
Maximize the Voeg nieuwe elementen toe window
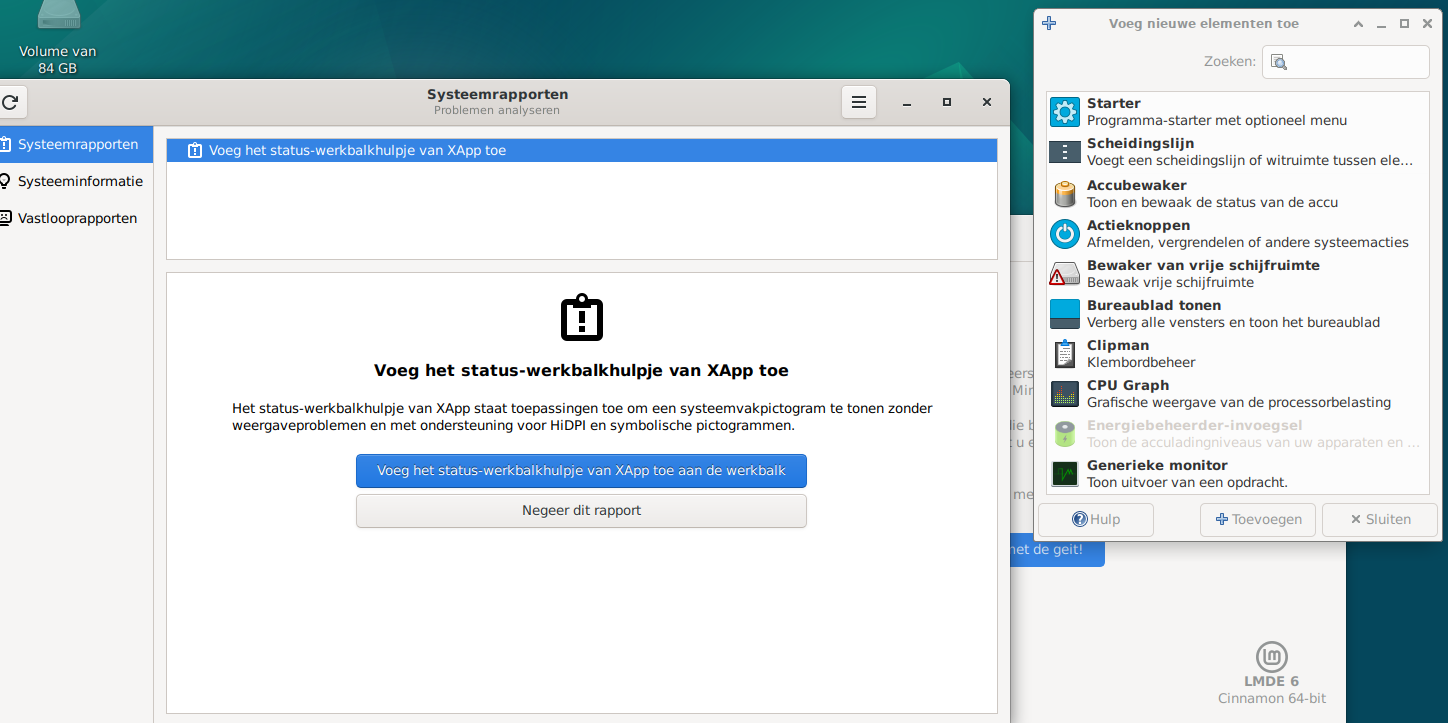pos(1404,23)
